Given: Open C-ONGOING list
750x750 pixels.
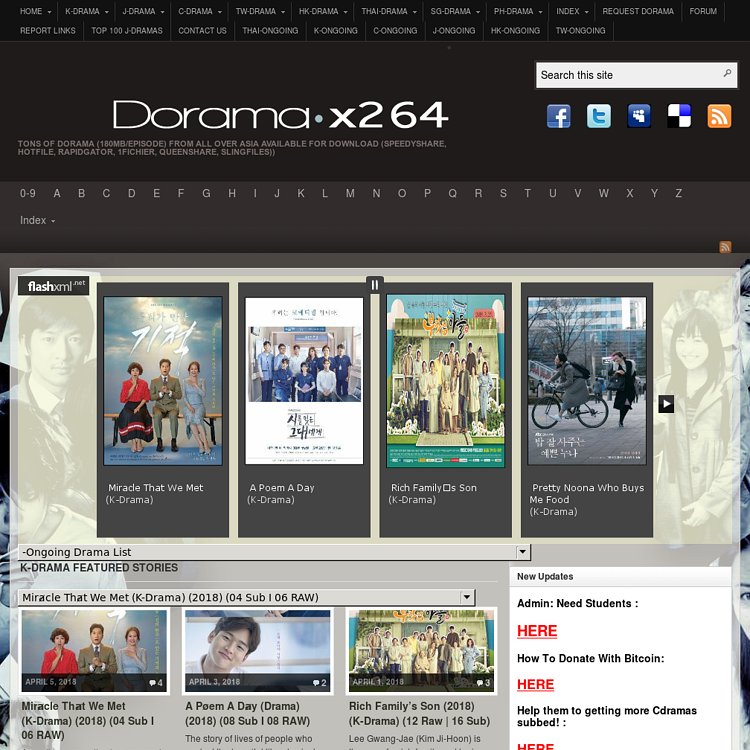Looking at the screenshot, I should [x=395, y=31].
